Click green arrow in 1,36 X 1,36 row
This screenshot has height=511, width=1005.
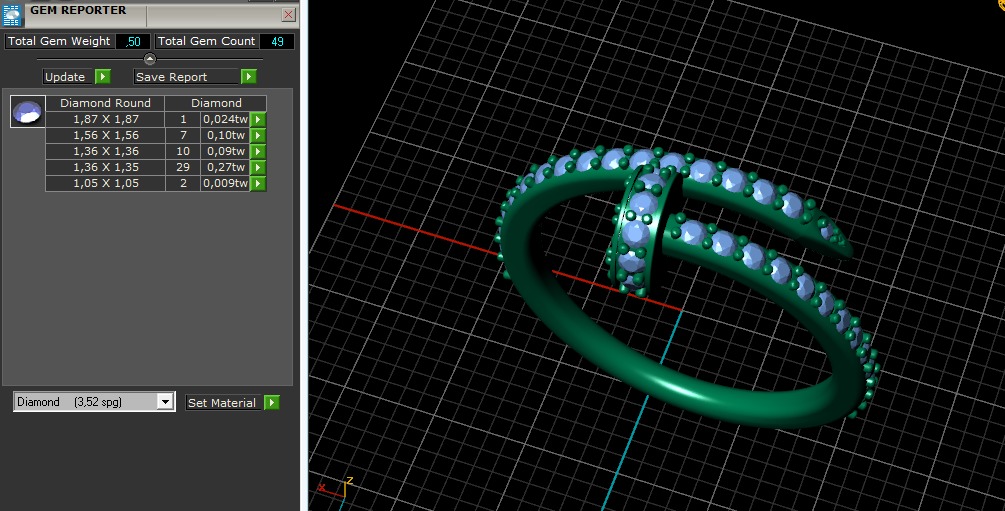coord(258,151)
